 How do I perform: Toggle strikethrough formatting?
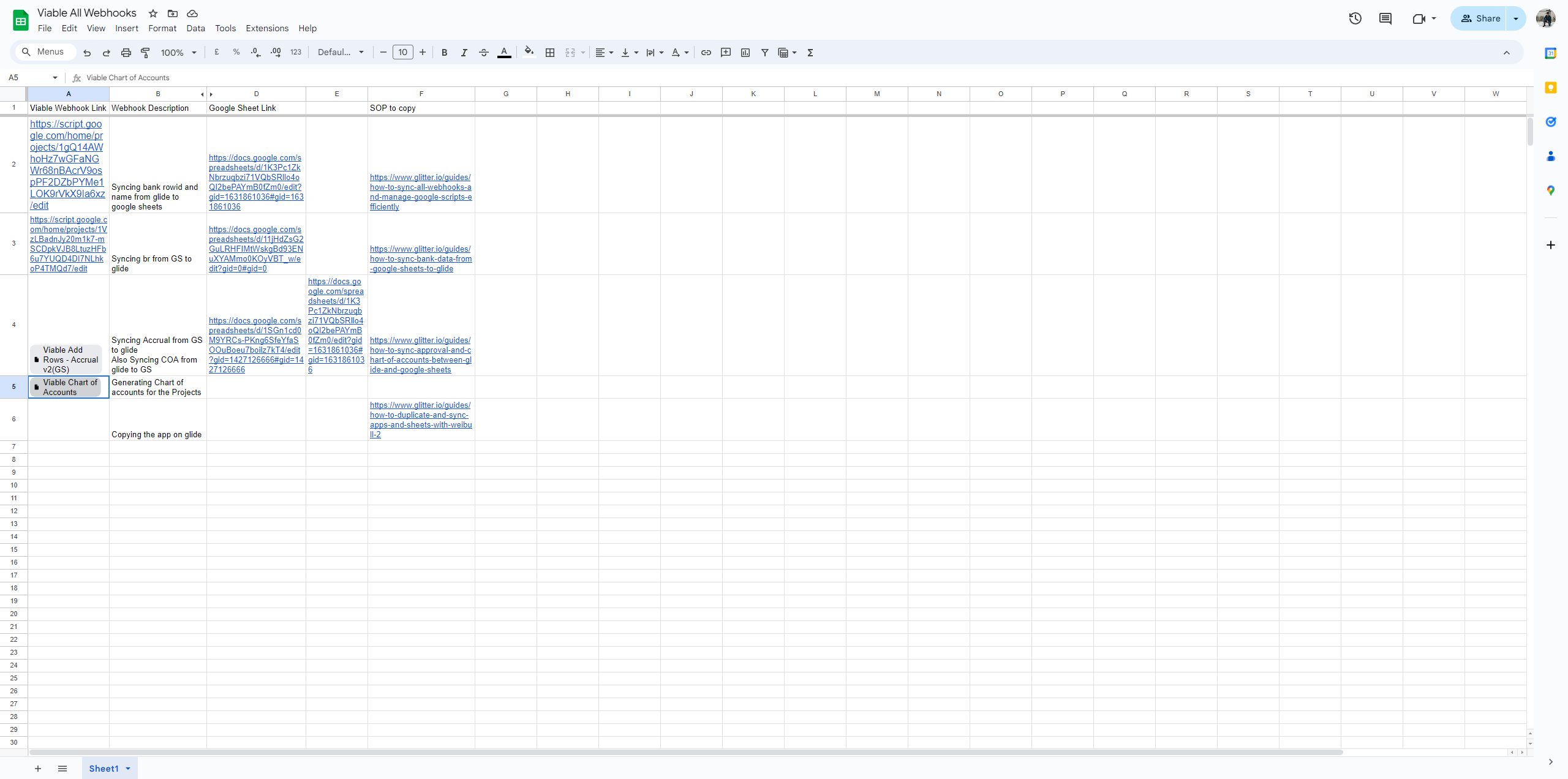[x=484, y=53]
